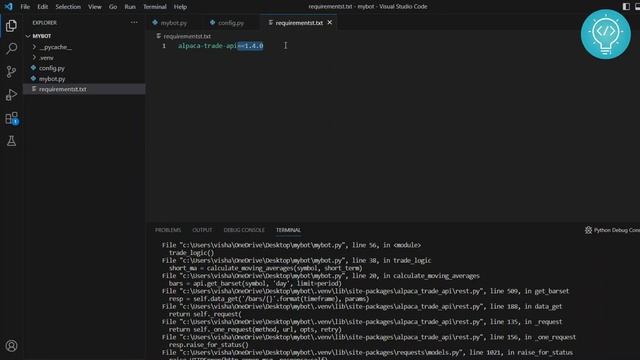Open the Edit menu
The image size is (640, 360).
[x=42, y=7]
